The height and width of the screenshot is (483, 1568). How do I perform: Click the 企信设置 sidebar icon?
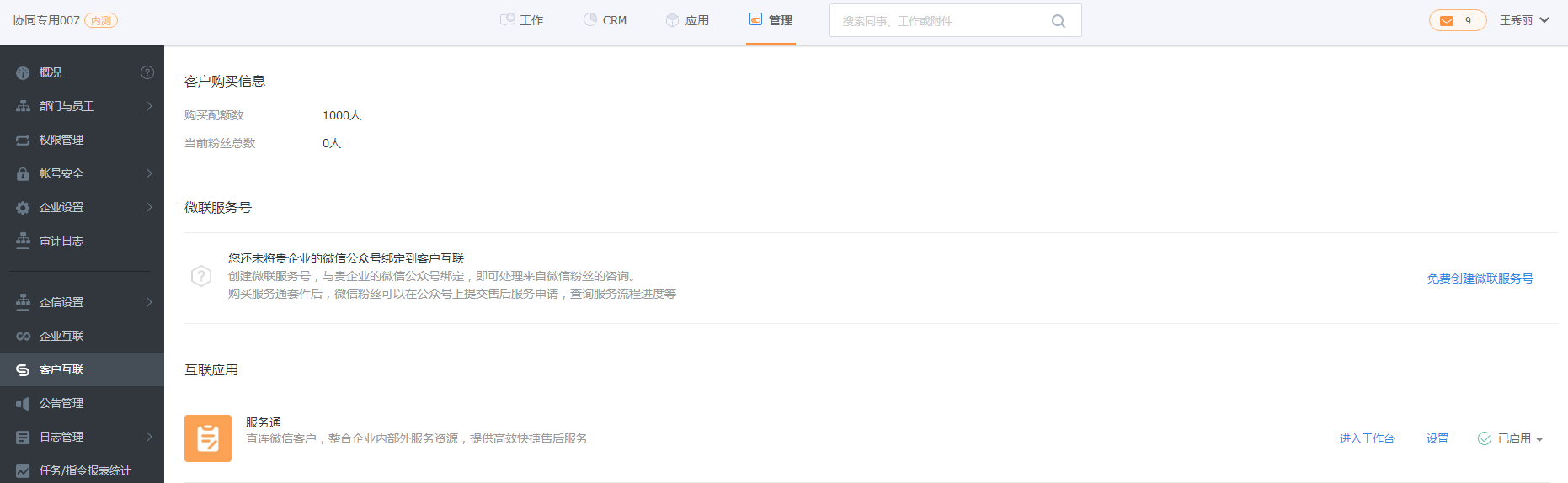coord(23,302)
